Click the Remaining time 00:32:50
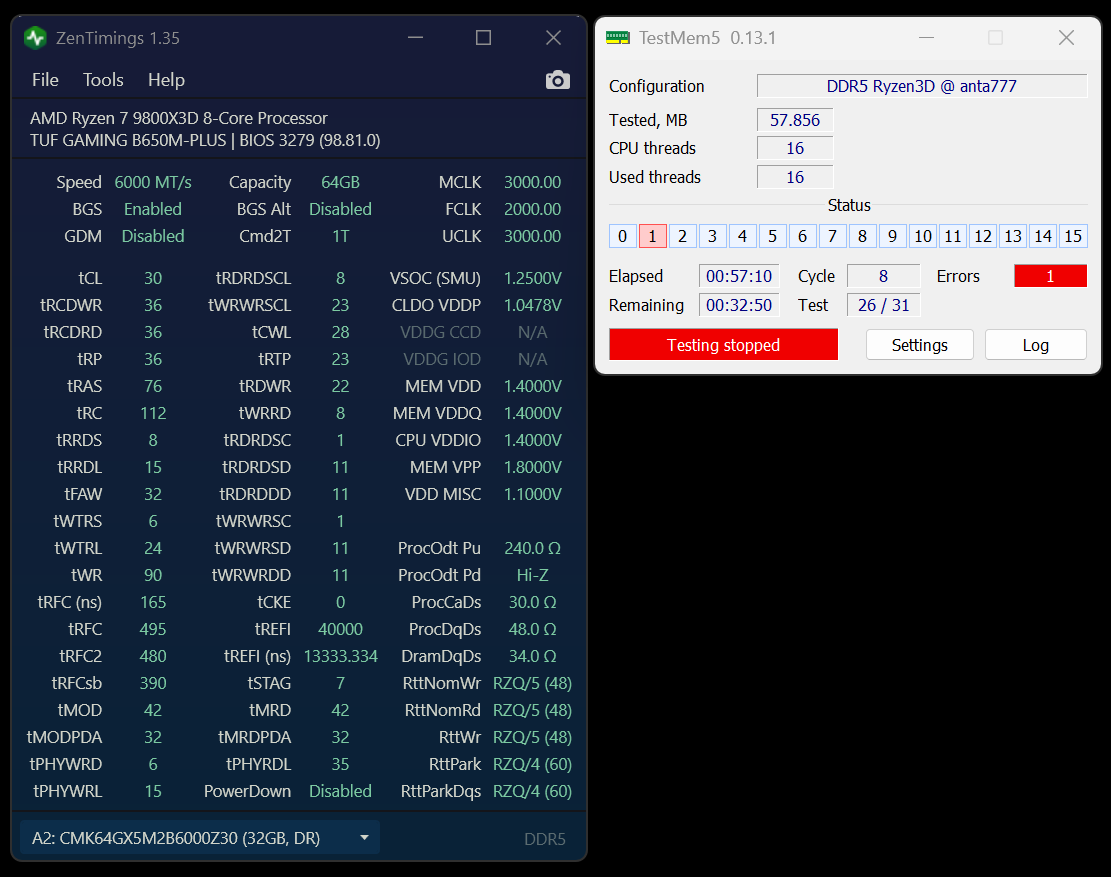The height and width of the screenshot is (877, 1111). [x=739, y=305]
